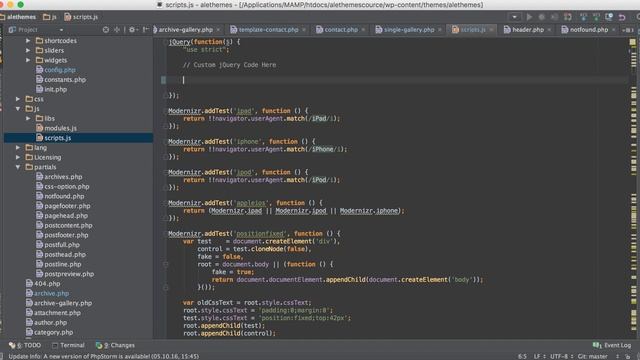Expand the shortcodes folder
Viewport: 640px width, 360px height.
[x=28, y=41]
